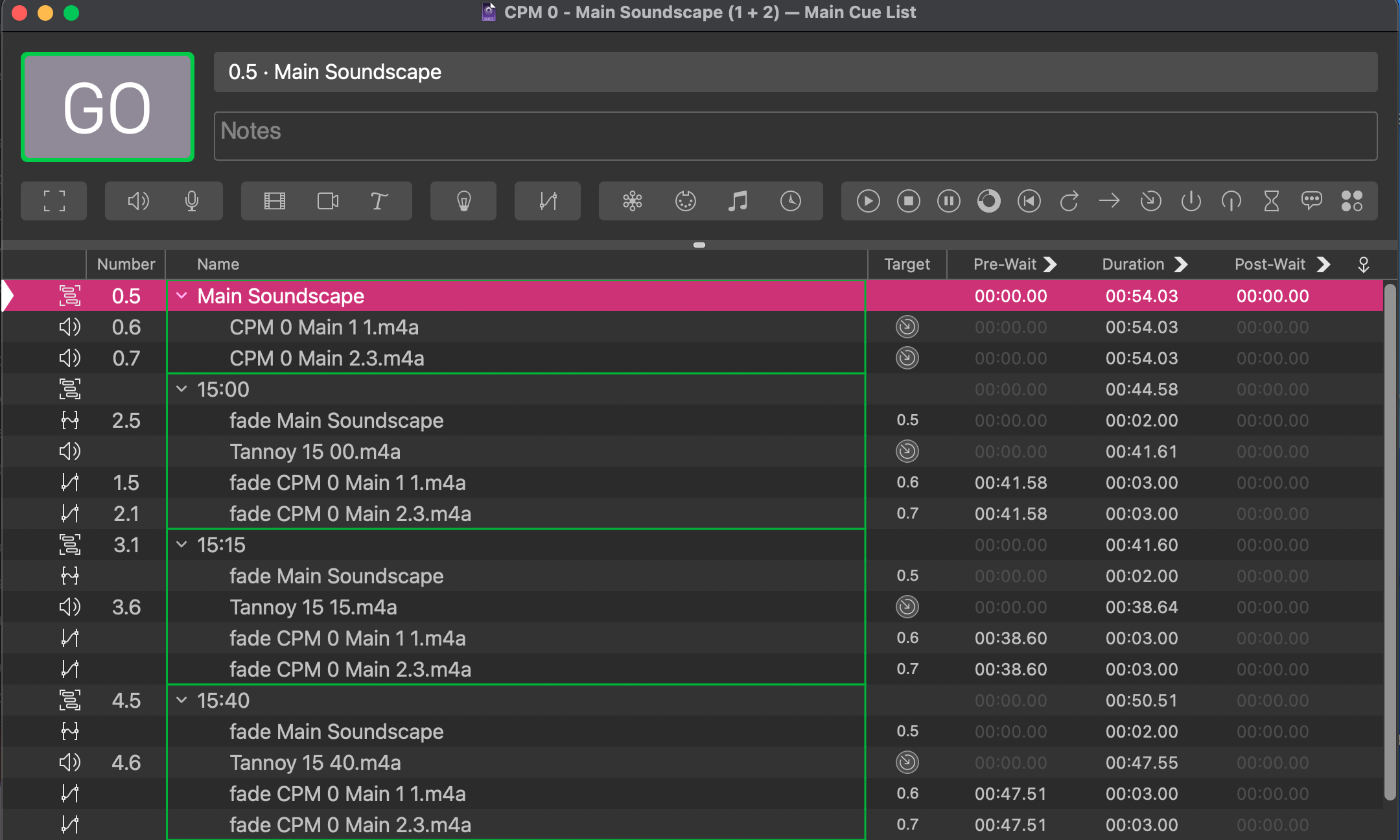This screenshot has width=1400, height=840.
Task: Click the Target column header
Action: coord(907,264)
